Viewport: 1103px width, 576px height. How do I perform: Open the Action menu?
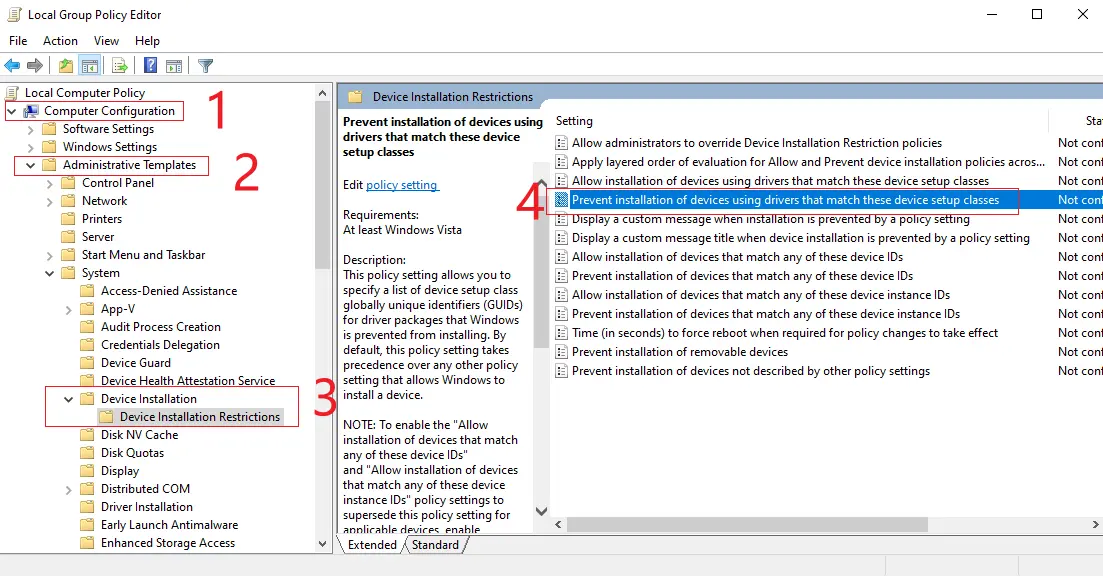click(x=60, y=40)
